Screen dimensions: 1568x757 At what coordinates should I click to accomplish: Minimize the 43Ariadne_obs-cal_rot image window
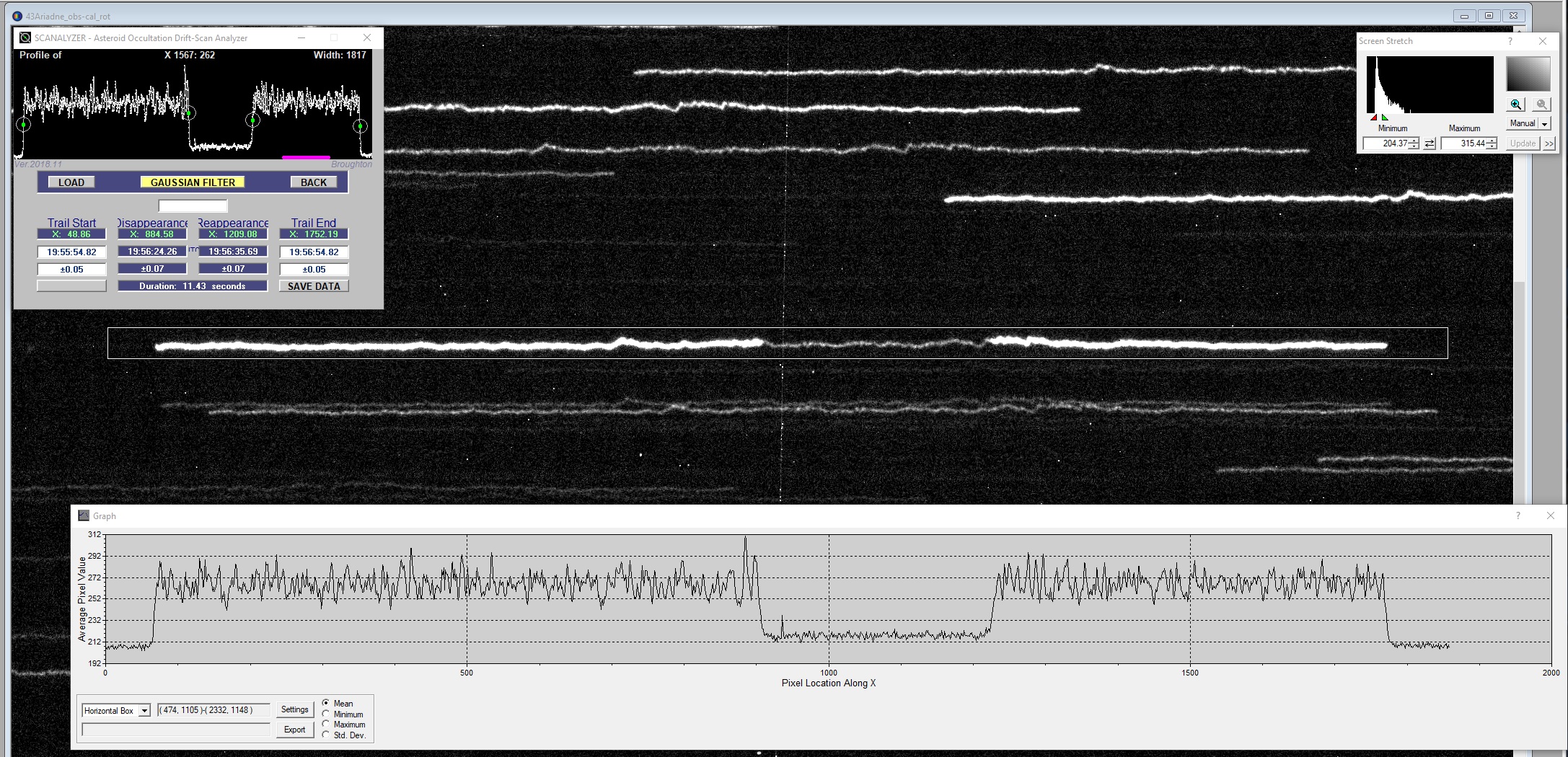[x=1464, y=16]
